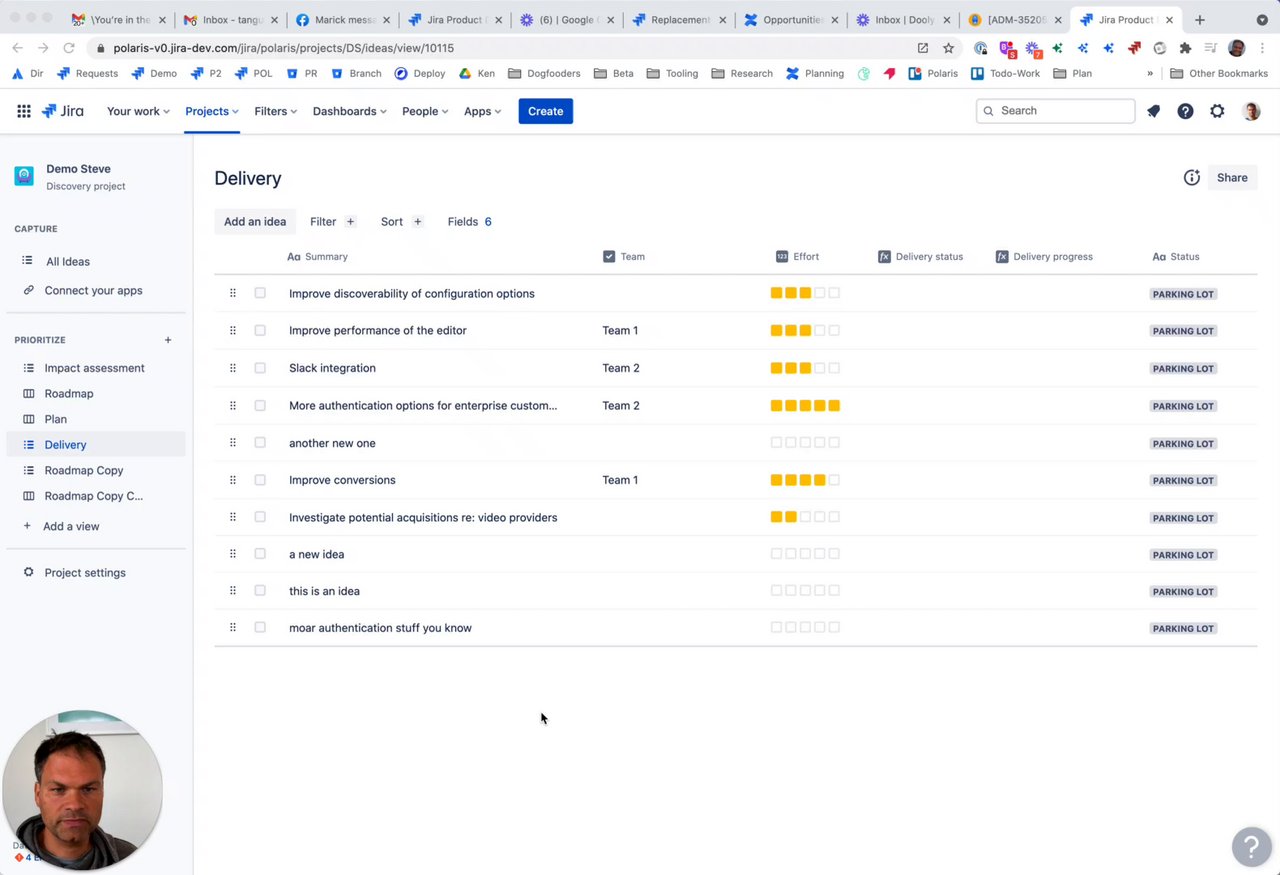This screenshot has width=1280, height=875.
Task: Open Jira settings gear icon
Action: [x=1217, y=111]
